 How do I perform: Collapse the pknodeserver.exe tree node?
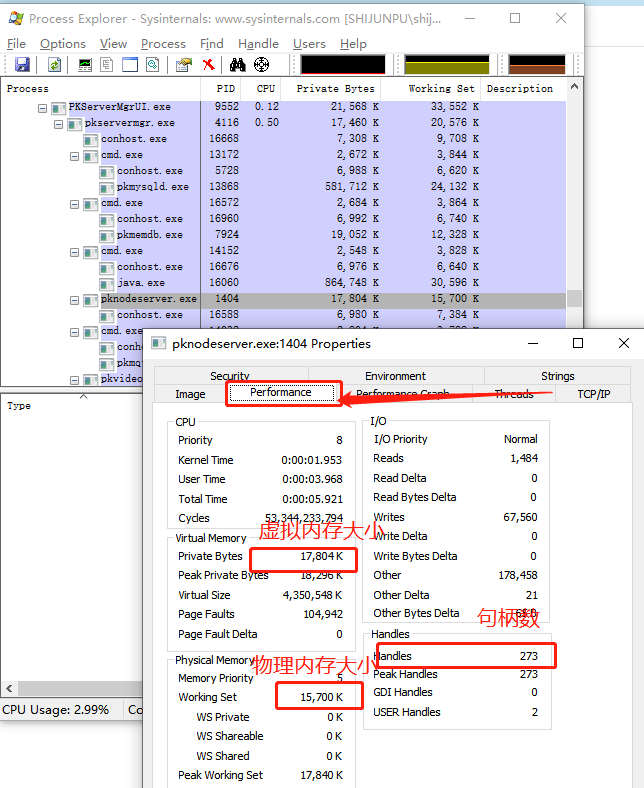tap(74, 300)
